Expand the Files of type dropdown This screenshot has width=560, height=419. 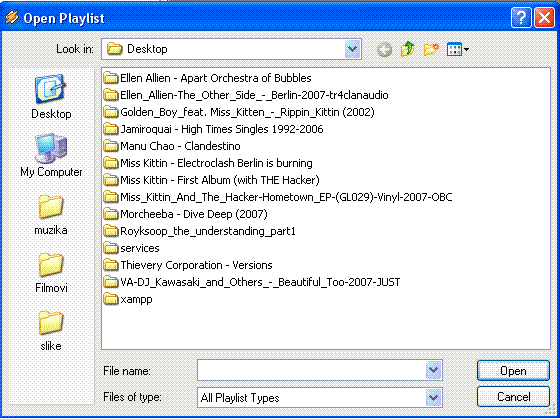point(434,397)
